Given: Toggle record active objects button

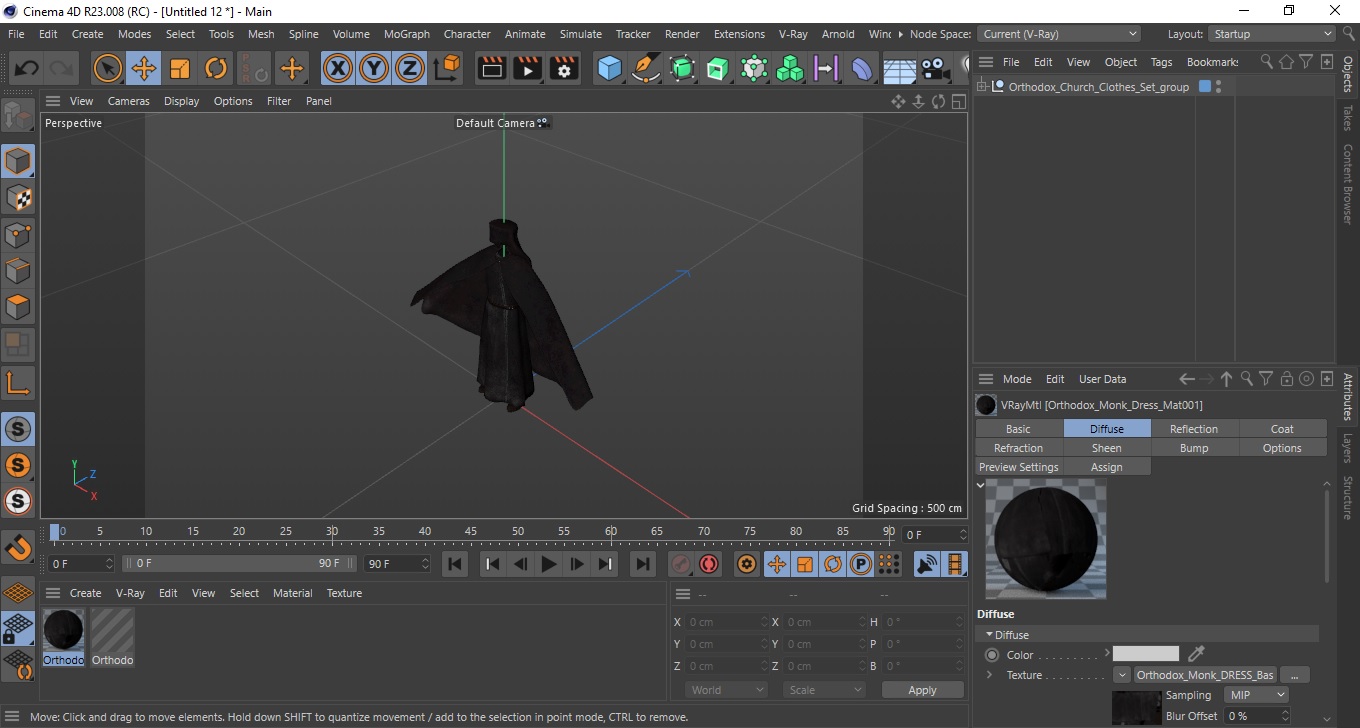Looking at the screenshot, I should coord(681,564).
